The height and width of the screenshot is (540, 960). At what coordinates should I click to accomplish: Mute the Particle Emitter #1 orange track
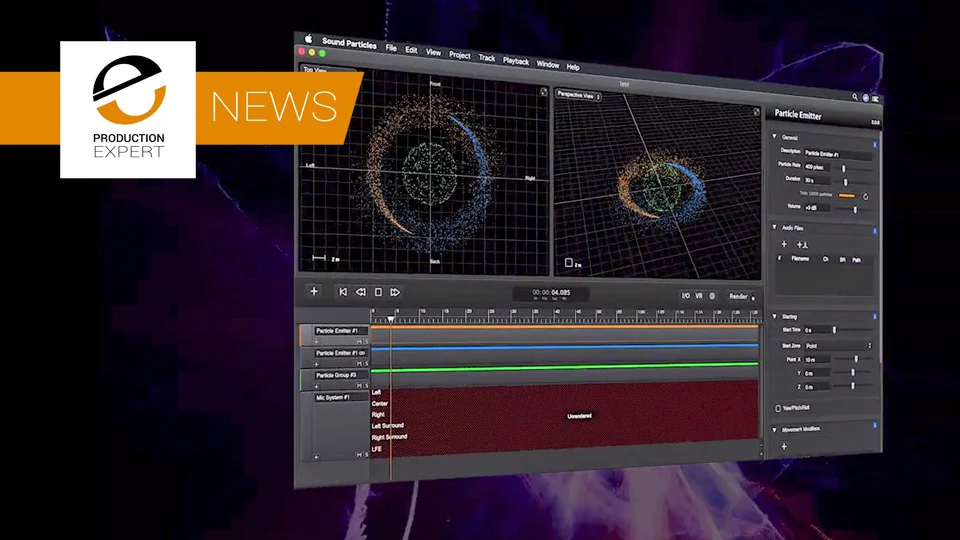pos(359,342)
